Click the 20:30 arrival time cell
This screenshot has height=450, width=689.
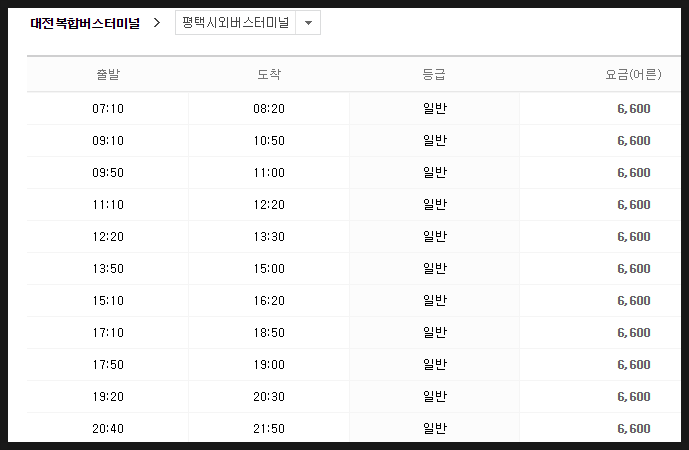(x=269, y=397)
